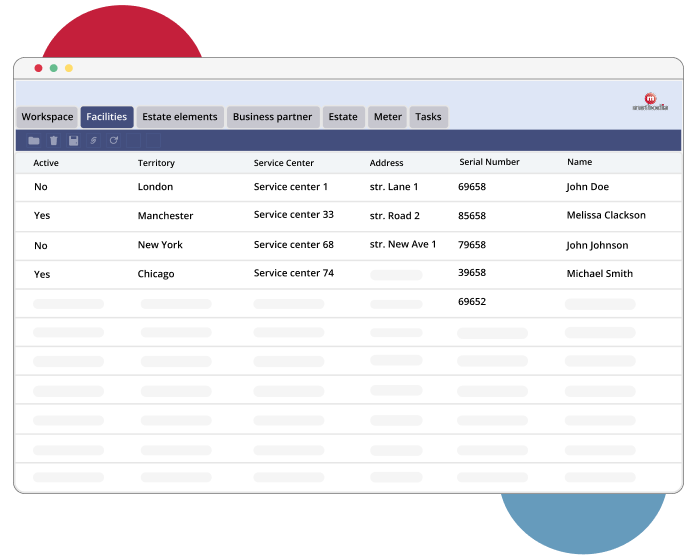Image resolution: width=700 pixels, height=558 pixels.
Task: Click the trash delete icon
Action: (x=54, y=141)
